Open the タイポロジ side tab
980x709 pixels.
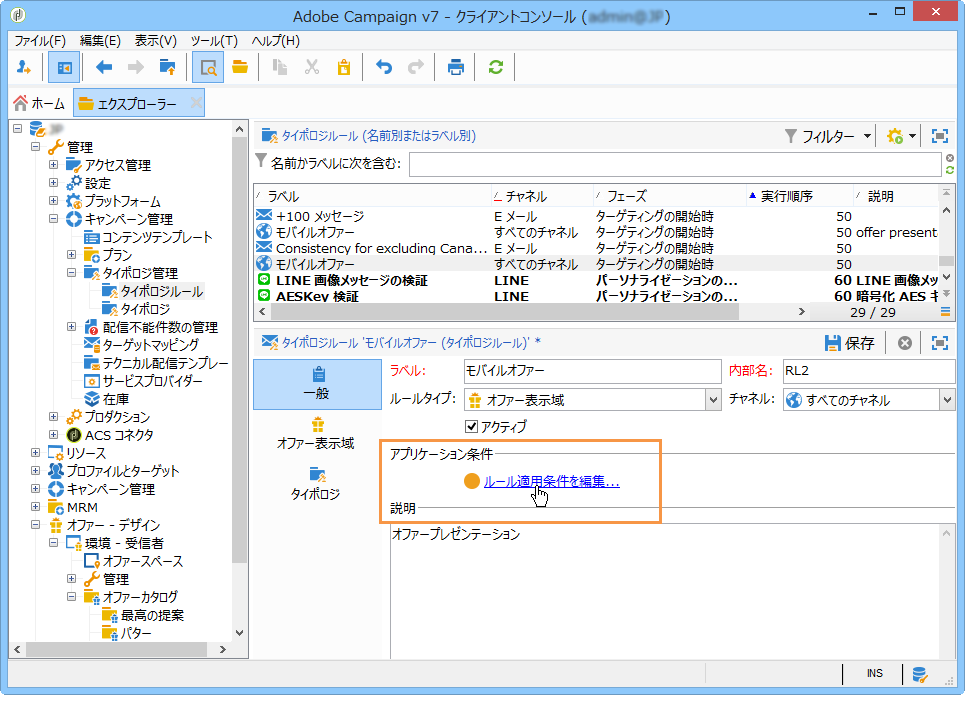tap(316, 485)
